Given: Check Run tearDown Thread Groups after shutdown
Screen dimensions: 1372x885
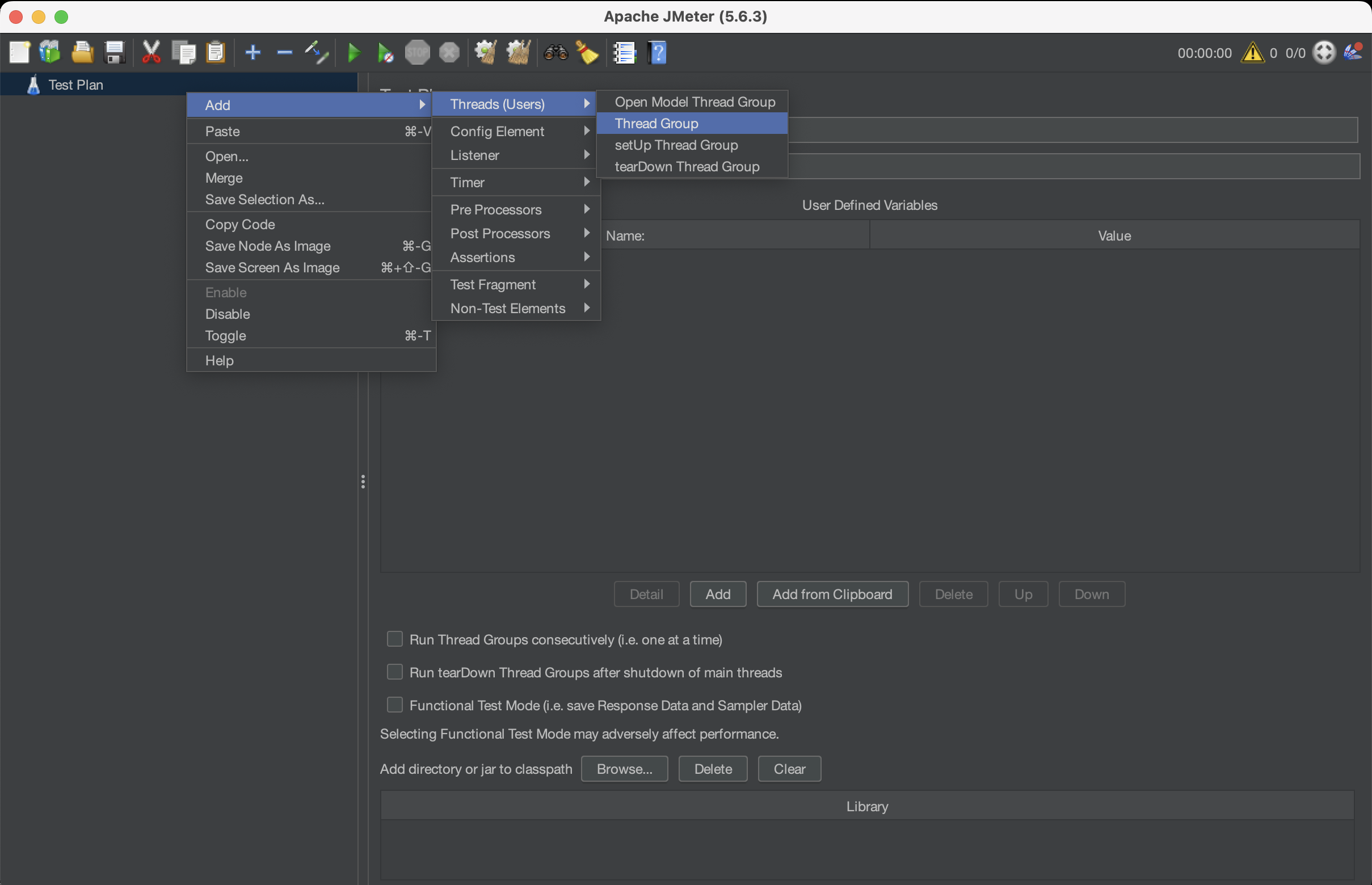Looking at the screenshot, I should (x=395, y=672).
